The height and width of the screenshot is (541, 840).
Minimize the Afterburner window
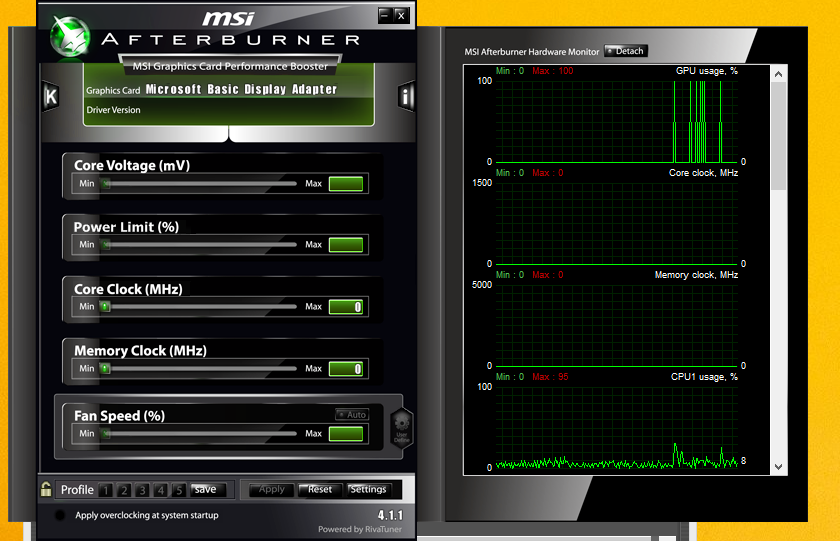click(x=385, y=16)
